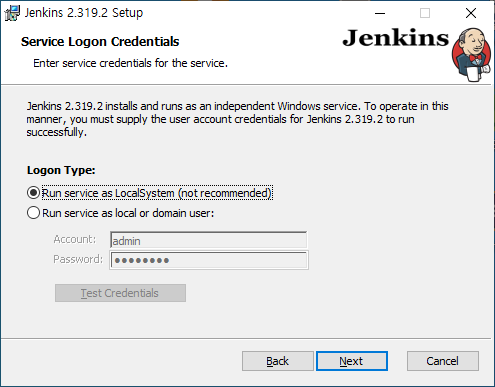
Task: Click the Test Credentials button
Action: (120, 293)
